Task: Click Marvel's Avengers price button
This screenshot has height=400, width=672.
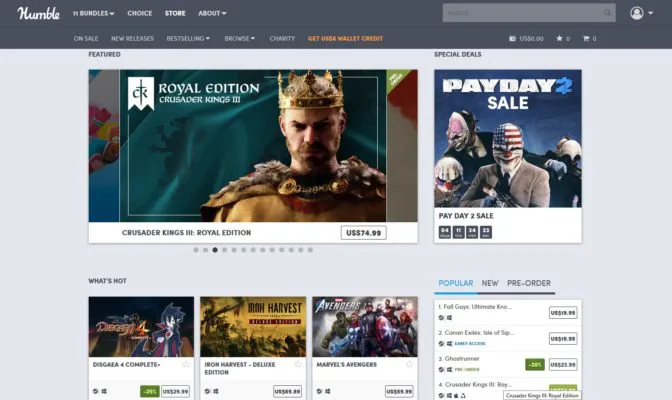Action: (399, 391)
